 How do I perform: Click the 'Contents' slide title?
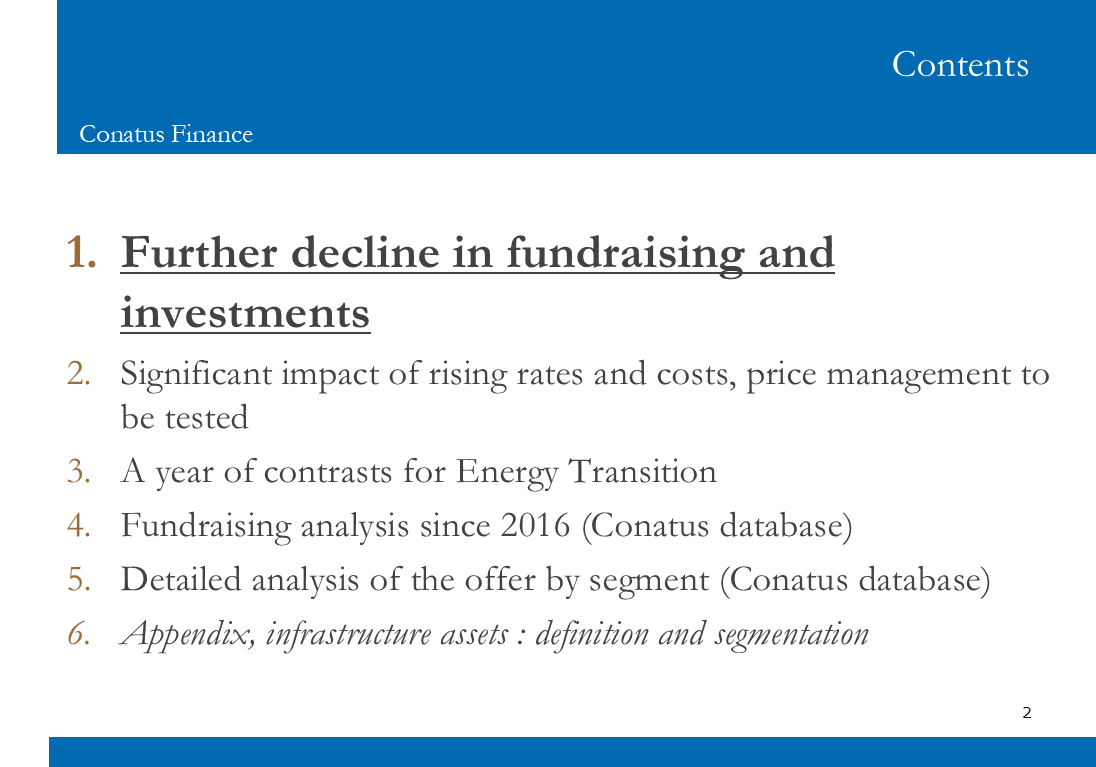[960, 64]
